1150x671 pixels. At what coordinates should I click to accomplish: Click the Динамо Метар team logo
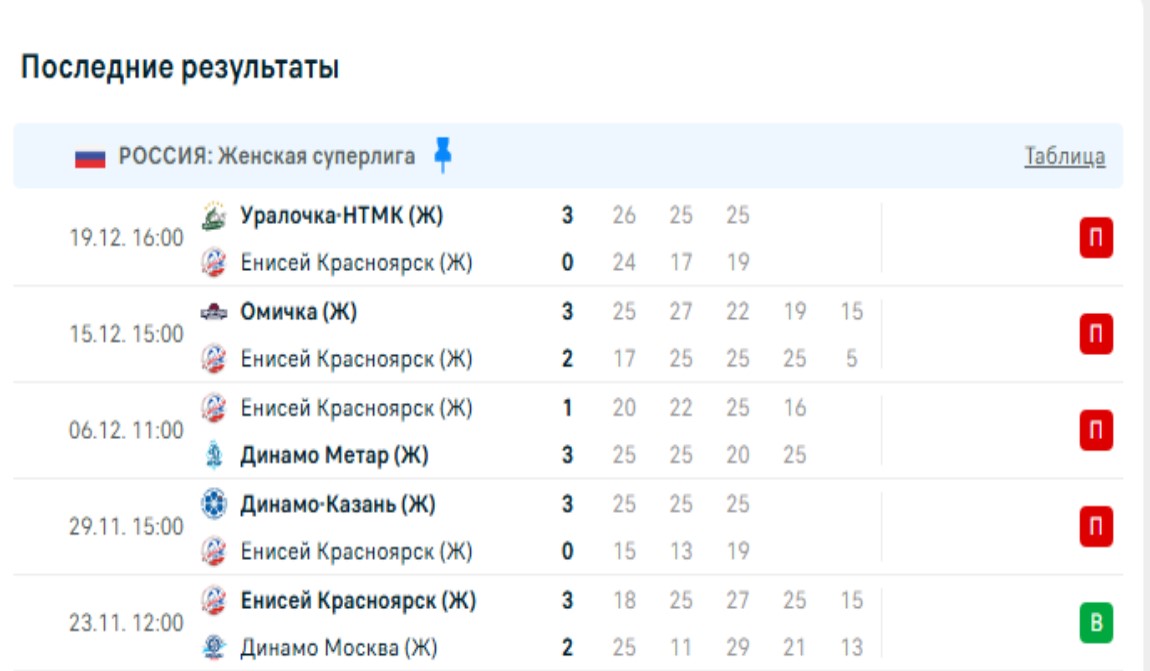pyautogui.click(x=214, y=456)
